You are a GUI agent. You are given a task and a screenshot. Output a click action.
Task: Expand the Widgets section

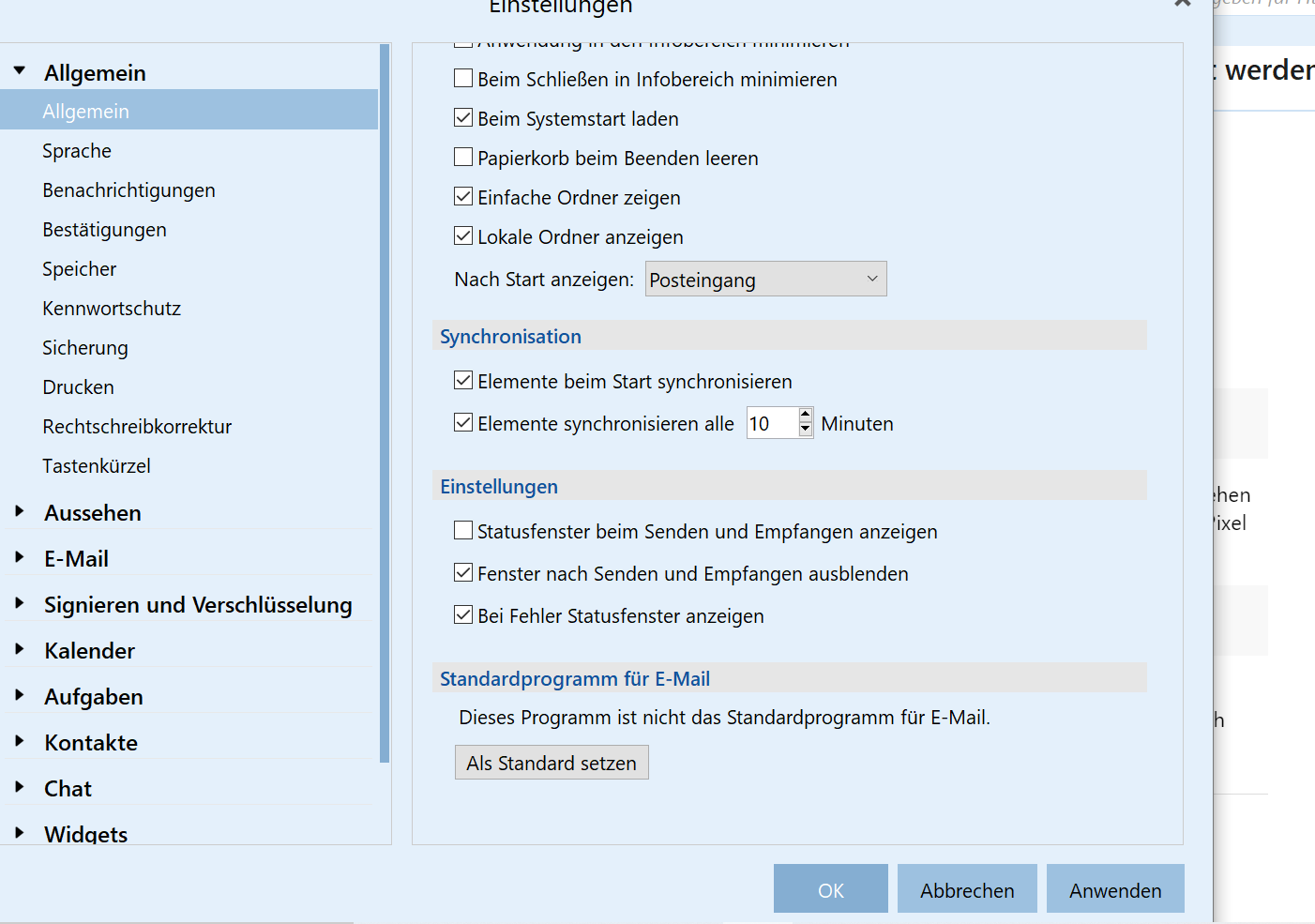coord(20,832)
